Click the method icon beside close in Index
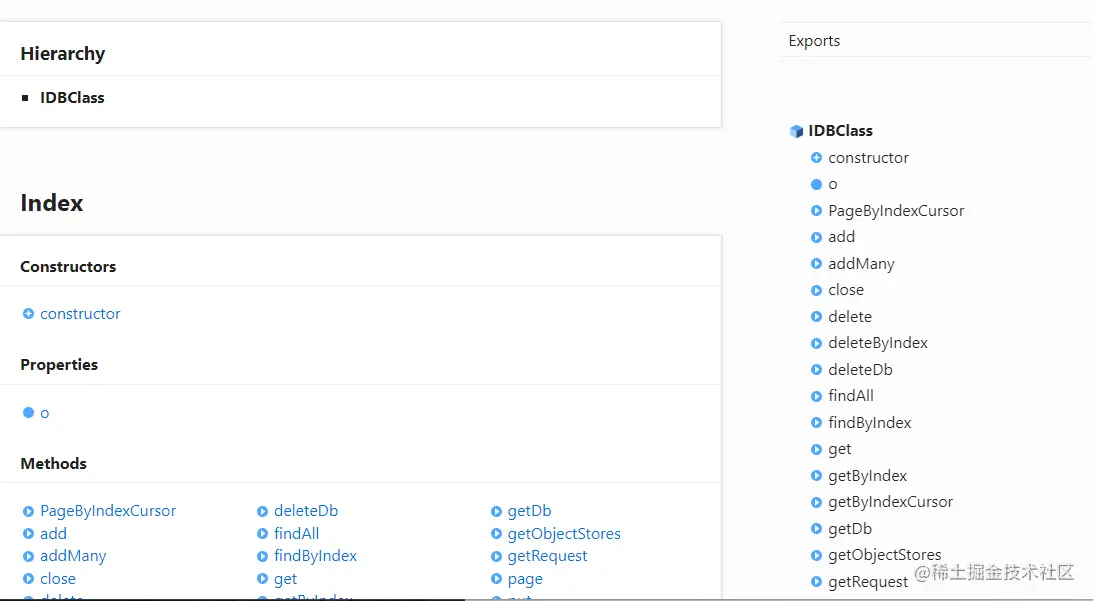 (x=28, y=579)
